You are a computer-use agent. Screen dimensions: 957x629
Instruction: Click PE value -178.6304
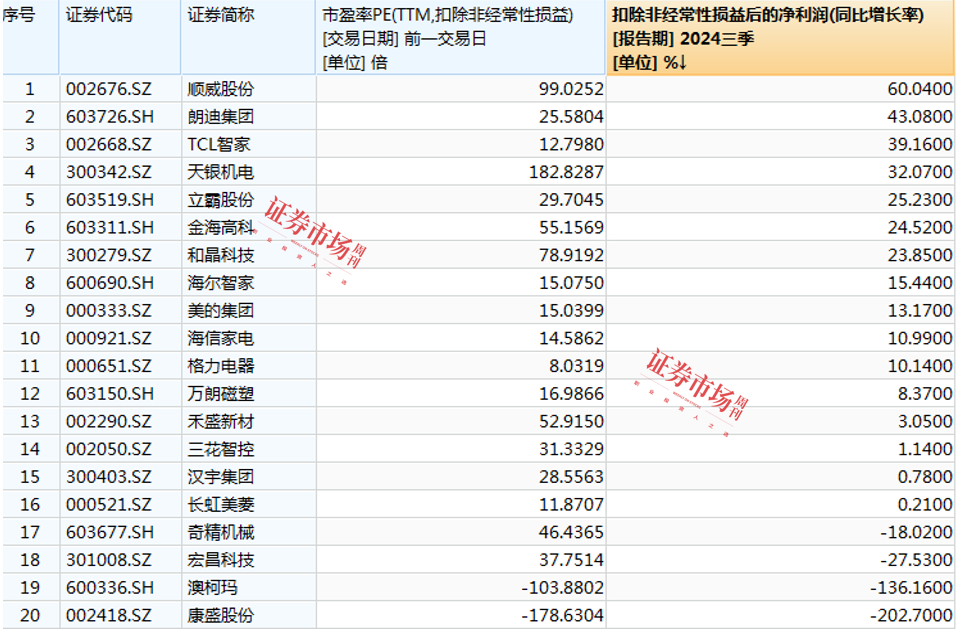[563, 616]
